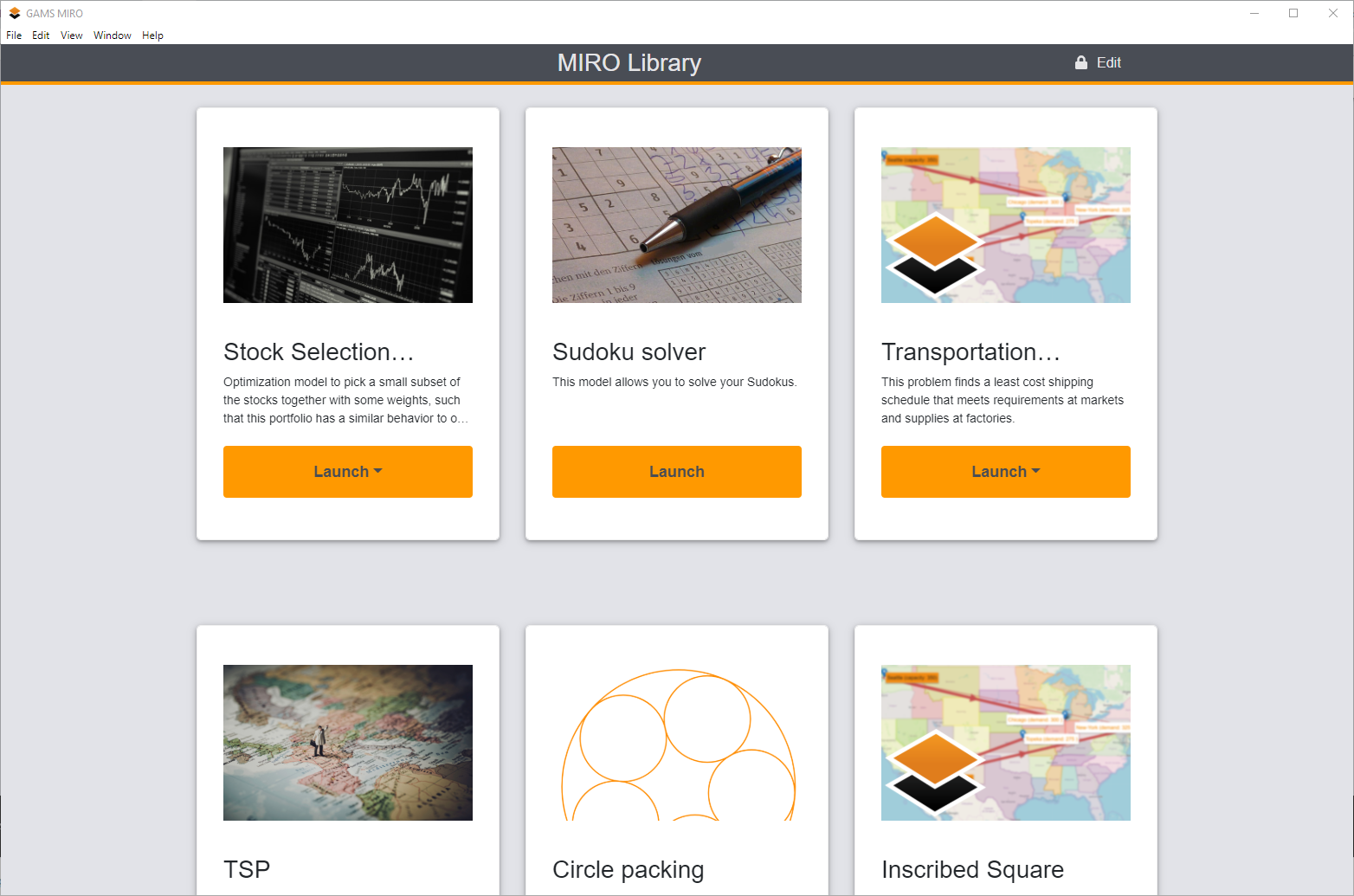Click the Edit button in header

tap(1107, 62)
